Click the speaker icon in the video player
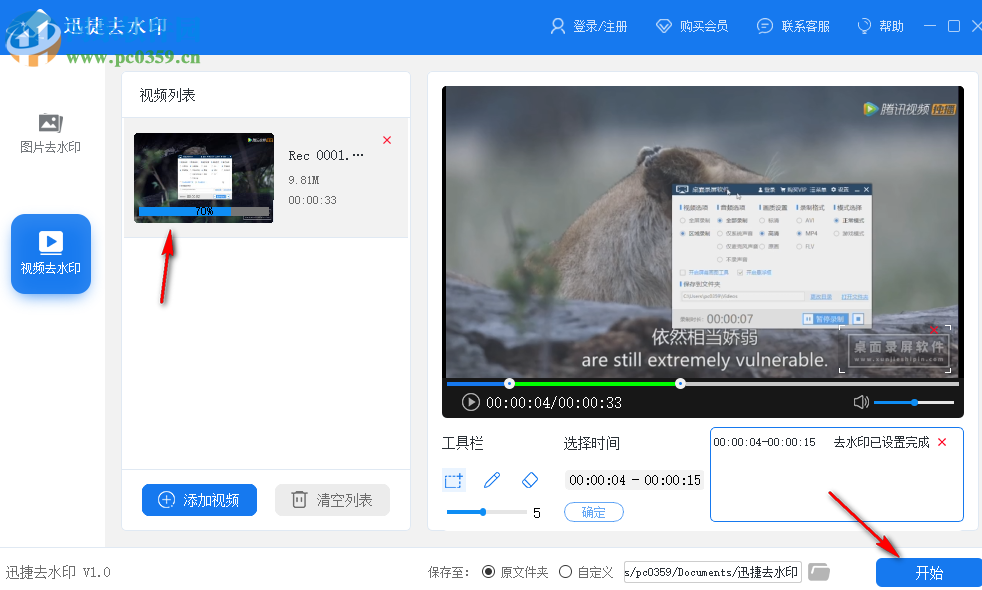Screen dimensions: 982x590 (860, 402)
